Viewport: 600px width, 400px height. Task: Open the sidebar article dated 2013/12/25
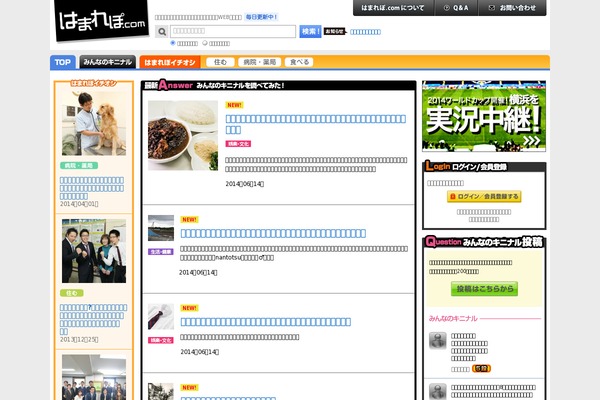[x=93, y=319]
